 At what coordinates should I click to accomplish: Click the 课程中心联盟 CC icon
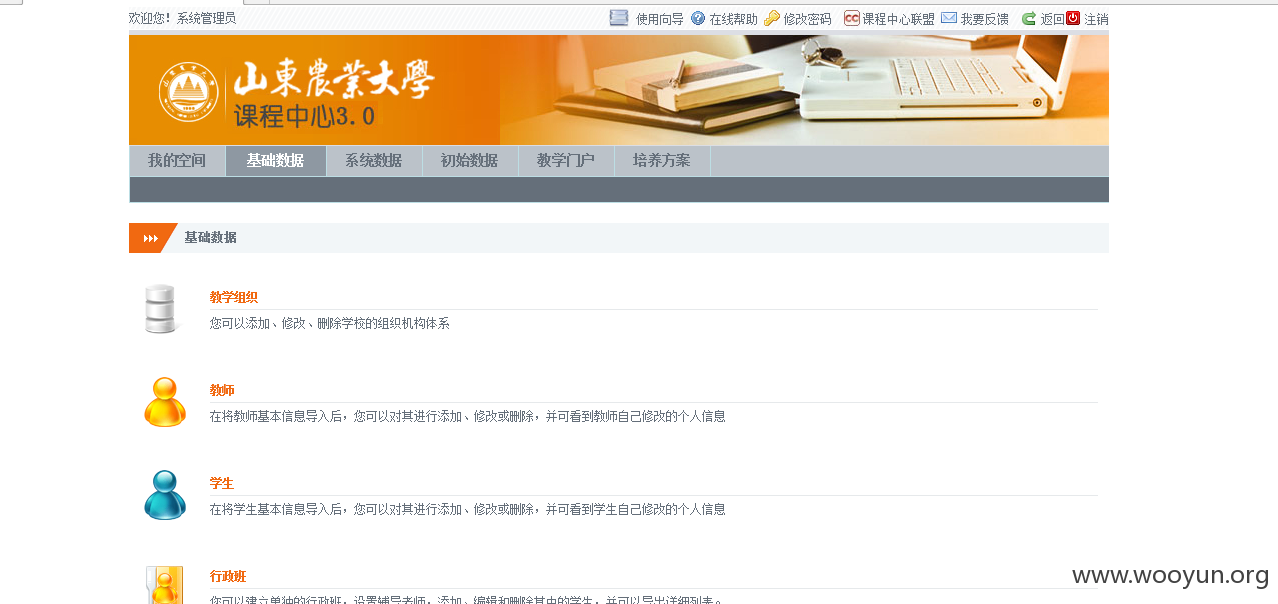(851, 18)
